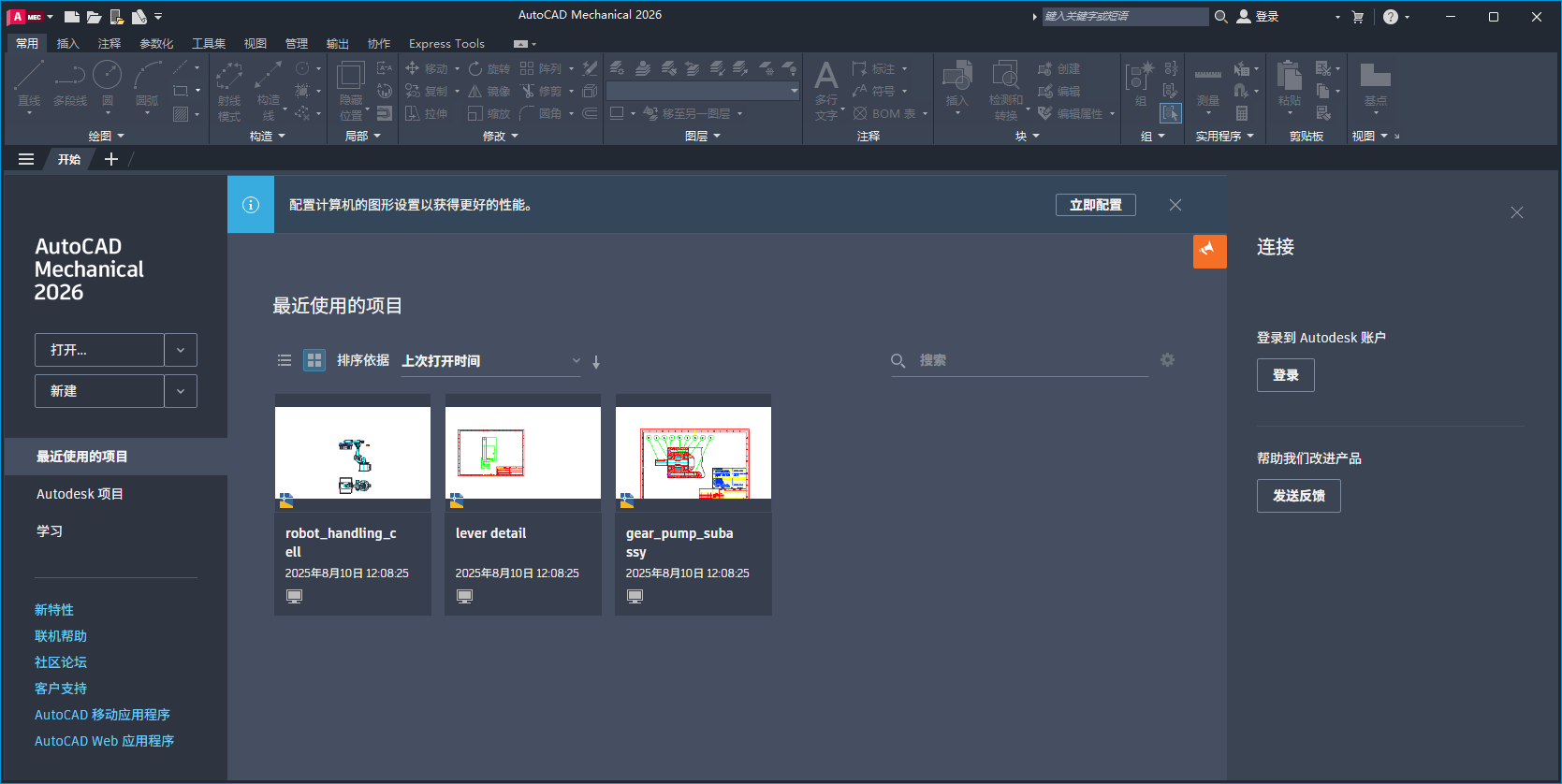Click the magnifier icon beside the keyword search box
This screenshot has height=784, width=1562.
(1220, 17)
